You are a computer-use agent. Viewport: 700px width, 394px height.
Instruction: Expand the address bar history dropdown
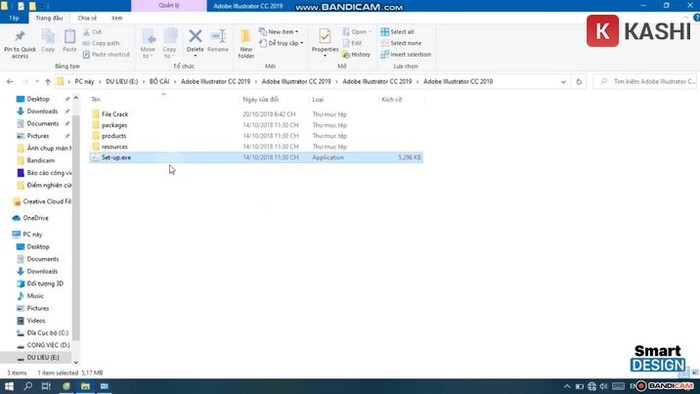coord(563,82)
